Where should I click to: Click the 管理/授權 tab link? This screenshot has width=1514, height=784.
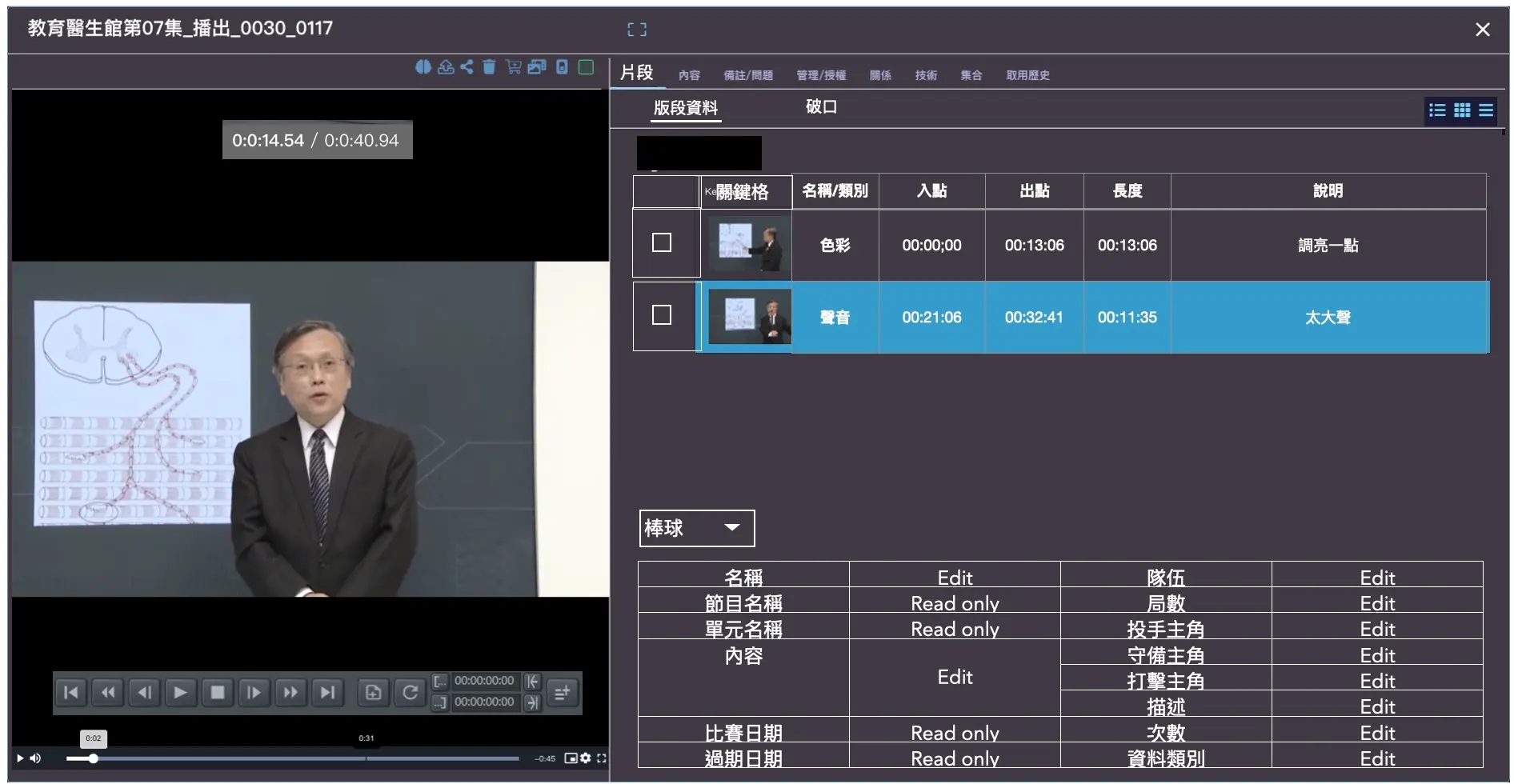[820, 75]
